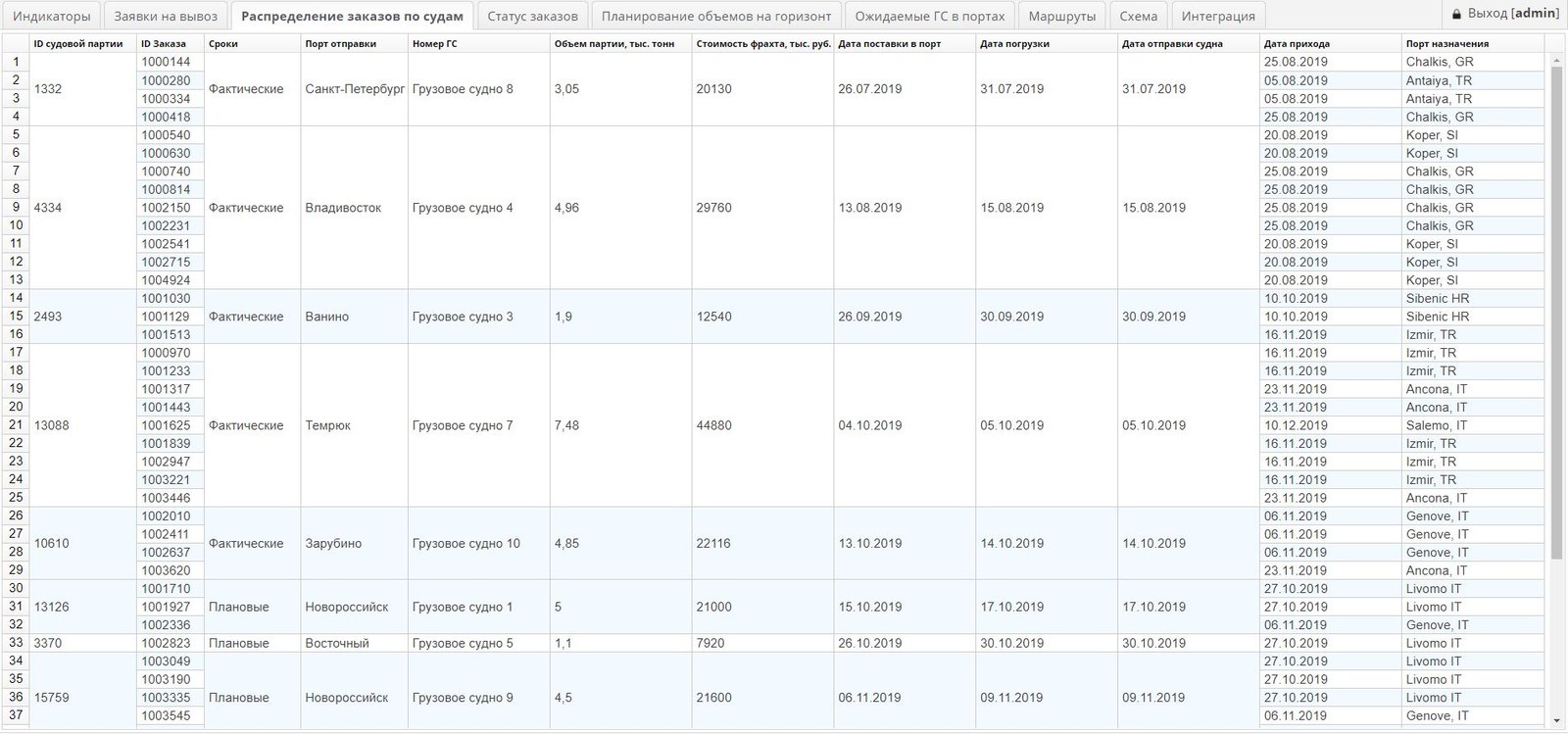Click the Грузовое судно 10 cell
Screen dimensions: 1568x734
pos(478,543)
